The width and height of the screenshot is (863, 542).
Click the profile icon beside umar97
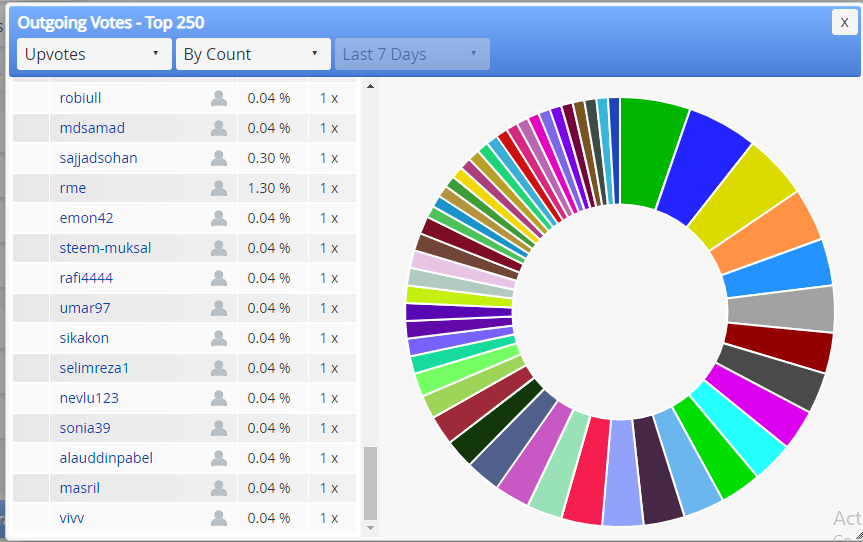click(219, 308)
